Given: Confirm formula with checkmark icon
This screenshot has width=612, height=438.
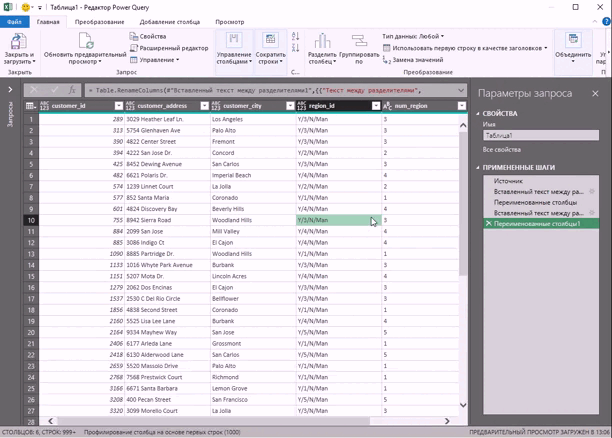Looking at the screenshot, I should tap(54, 90).
